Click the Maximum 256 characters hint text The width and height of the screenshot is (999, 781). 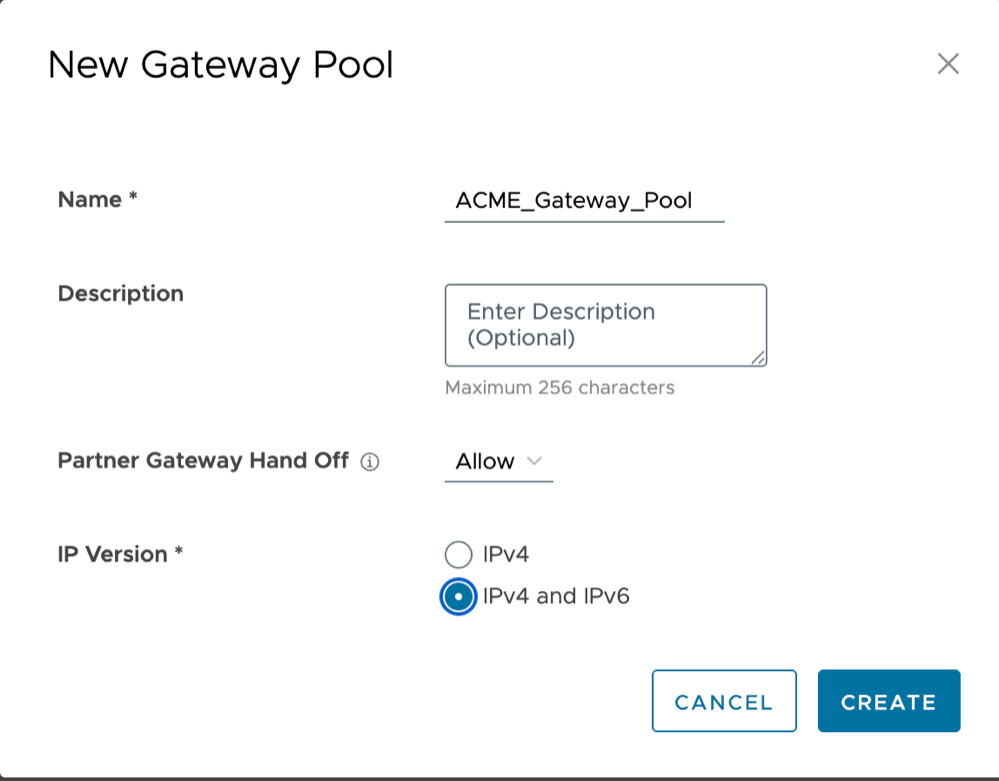(x=559, y=388)
